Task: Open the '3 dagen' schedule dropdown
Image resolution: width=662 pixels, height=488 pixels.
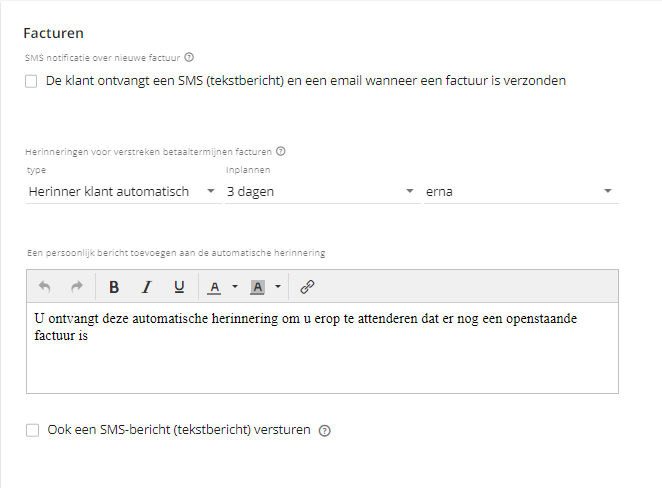Action: point(323,192)
